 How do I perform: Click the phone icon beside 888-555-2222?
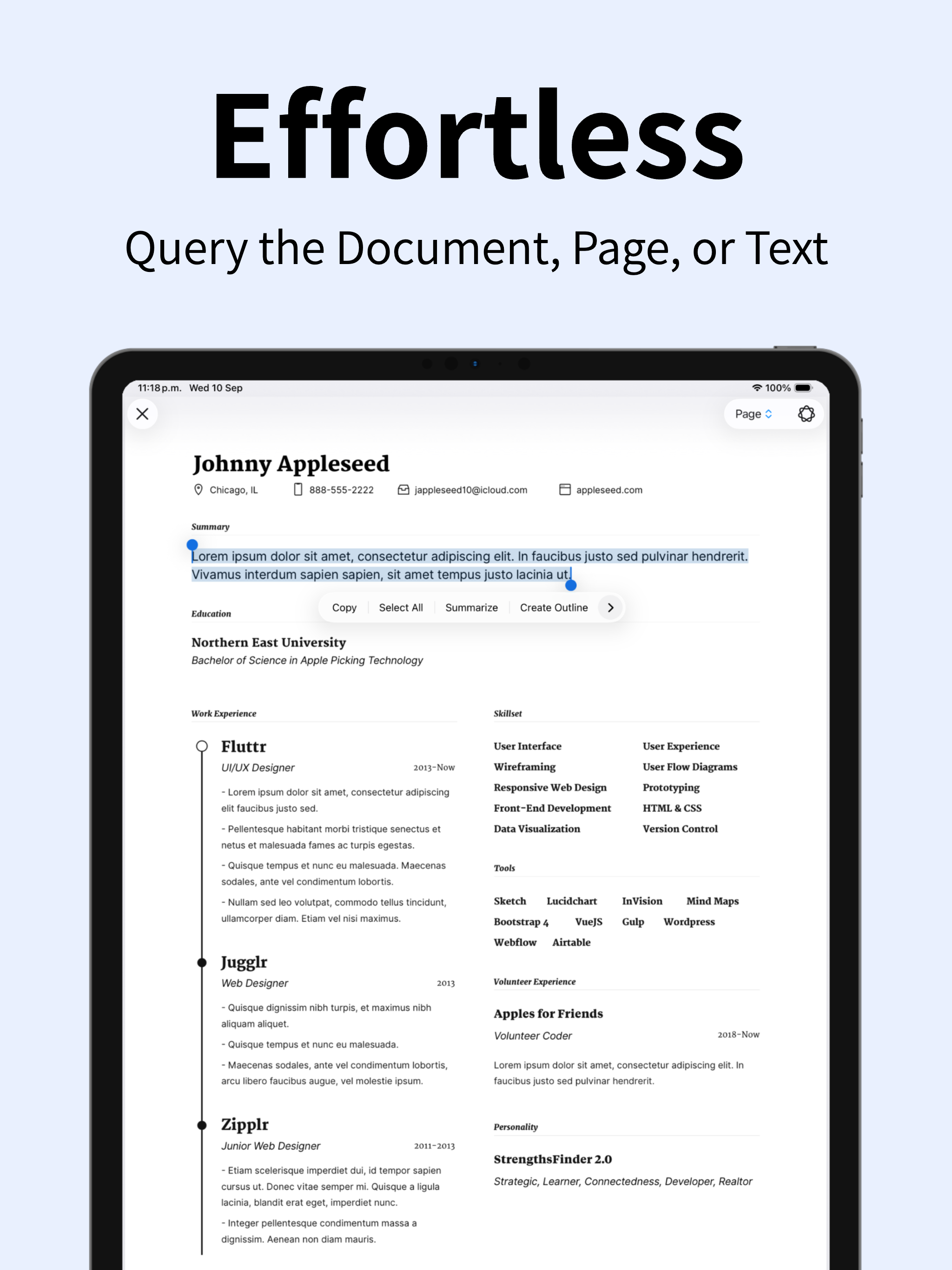tap(298, 490)
